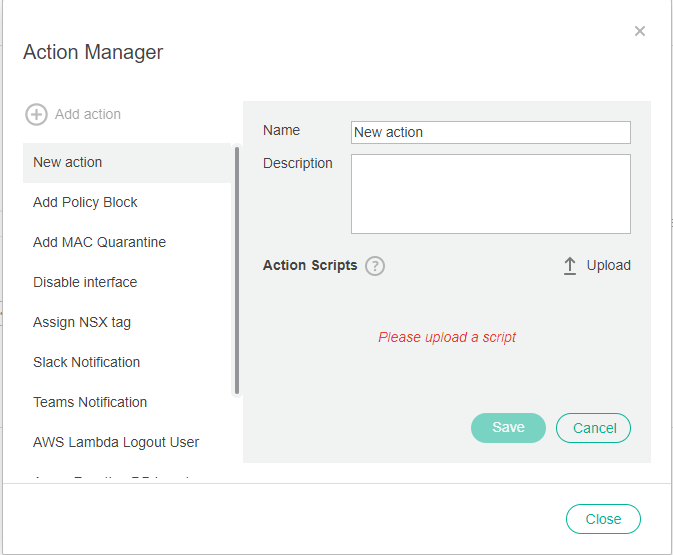Select Assign NSX tag action
Image resolution: width=673 pixels, height=555 pixels.
click(x=81, y=322)
